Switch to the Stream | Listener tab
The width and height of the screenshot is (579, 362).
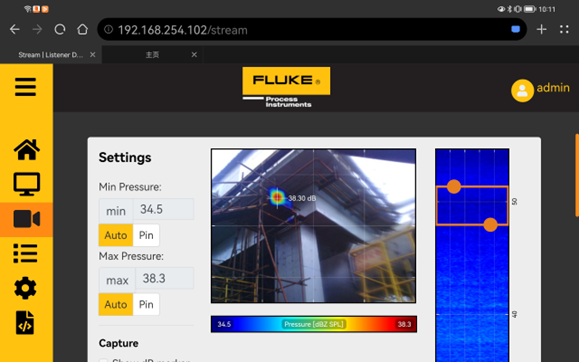click(x=51, y=55)
